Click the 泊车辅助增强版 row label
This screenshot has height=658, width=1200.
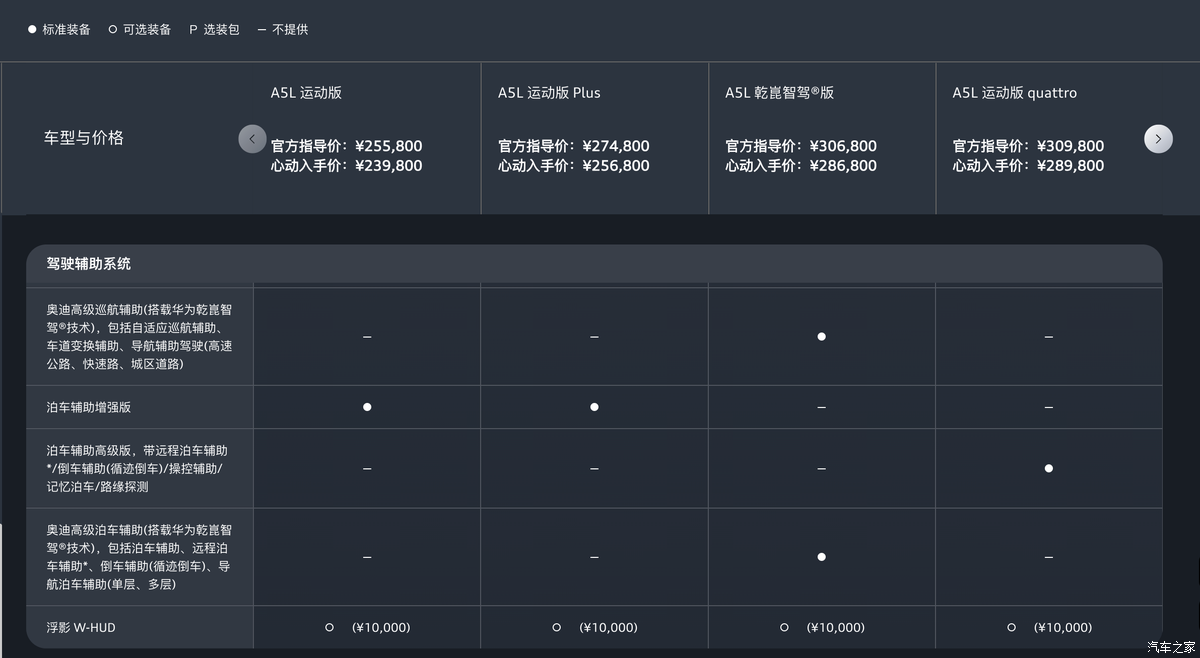click(88, 408)
